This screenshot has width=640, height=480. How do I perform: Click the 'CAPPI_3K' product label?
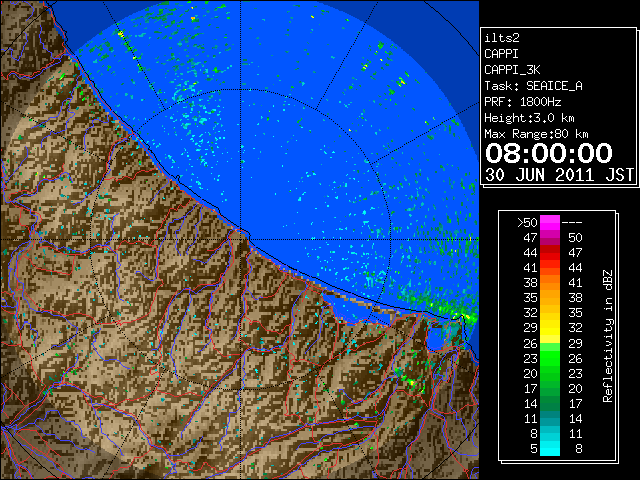point(512,70)
